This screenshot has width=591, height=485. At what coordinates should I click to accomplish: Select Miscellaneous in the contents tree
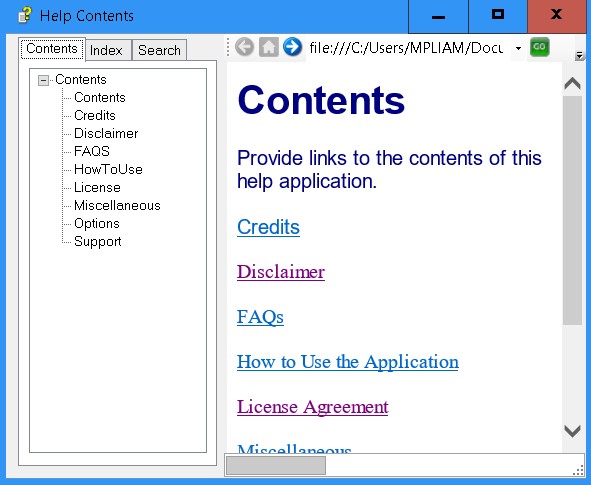point(117,205)
